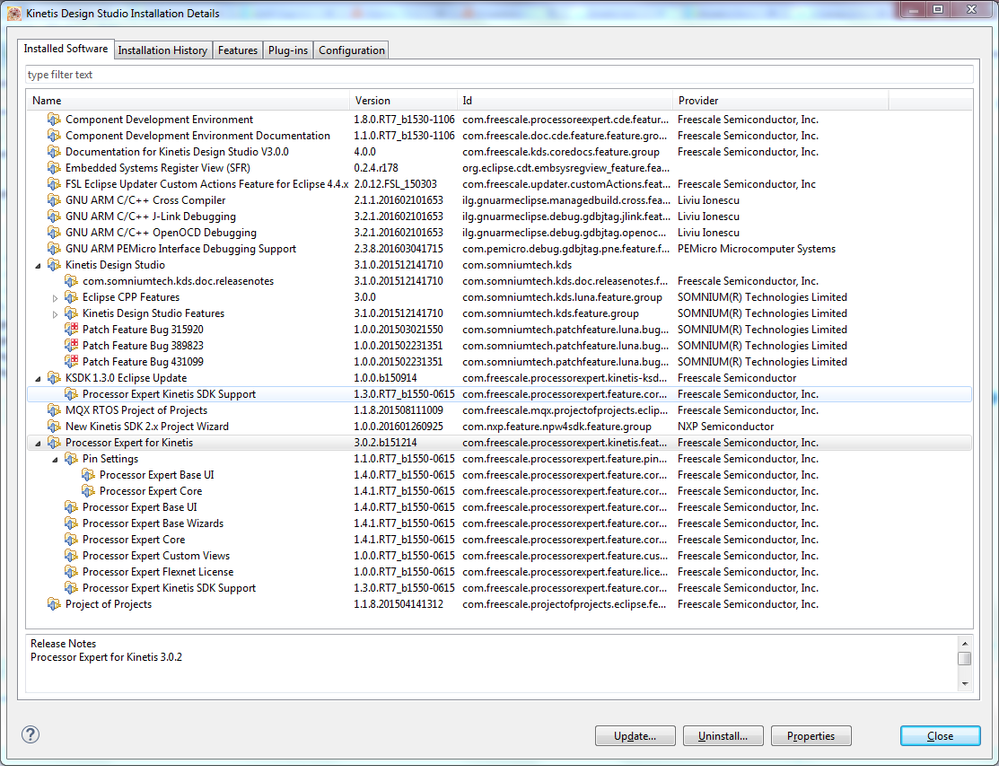This screenshot has width=999, height=766.
Task: Click the Project of Projects feature icon
Action: (54, 604)
